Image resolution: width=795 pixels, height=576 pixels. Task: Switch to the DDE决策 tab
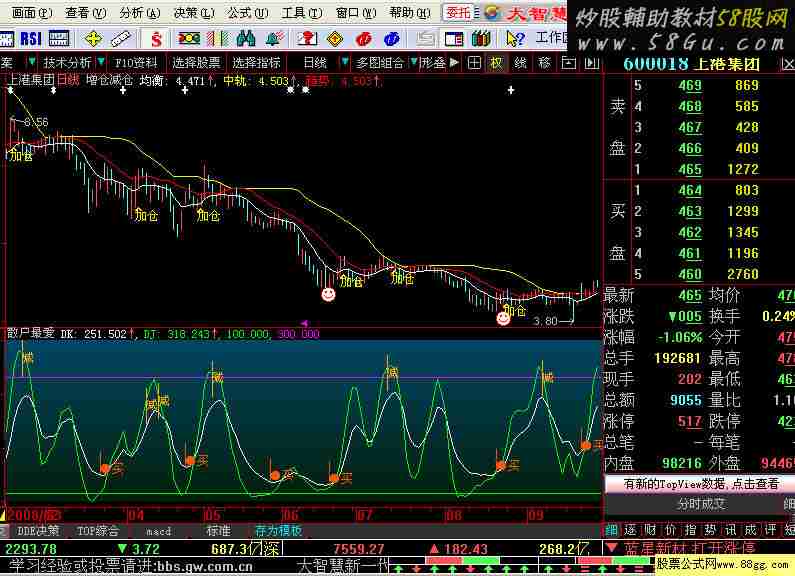39,531
